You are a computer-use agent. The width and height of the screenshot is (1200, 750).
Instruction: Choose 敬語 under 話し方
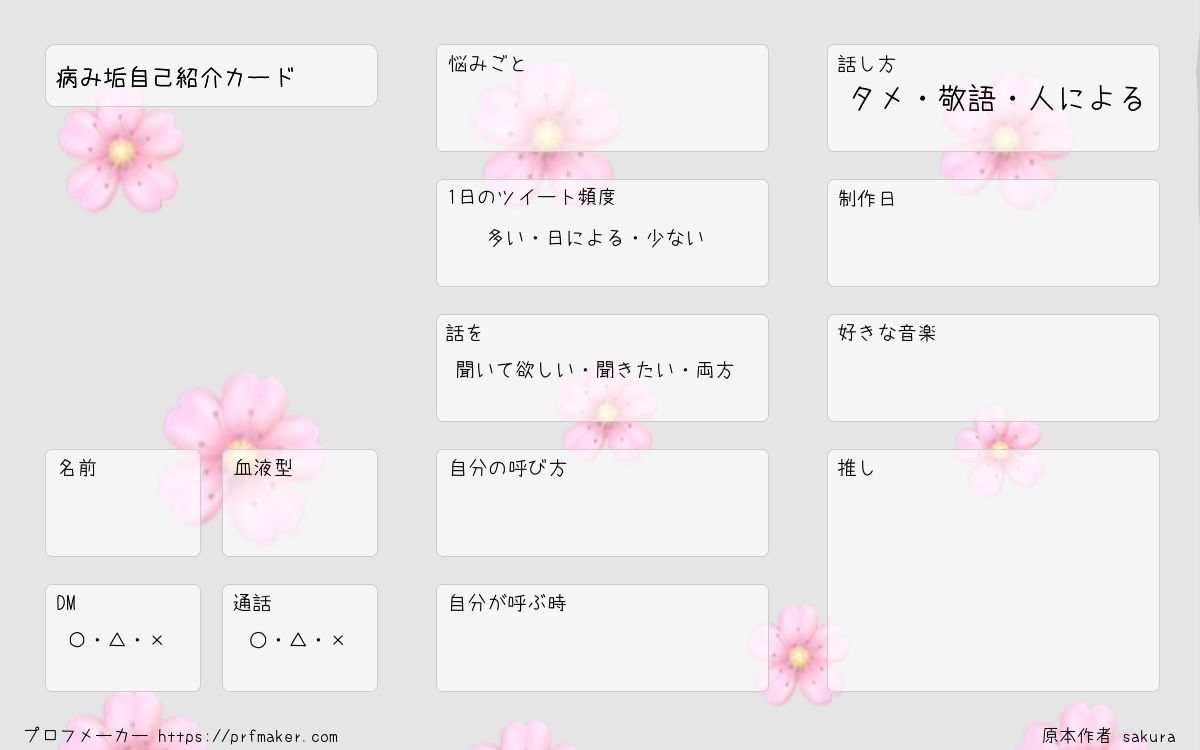pyautogui.click(x=967, y=99)
